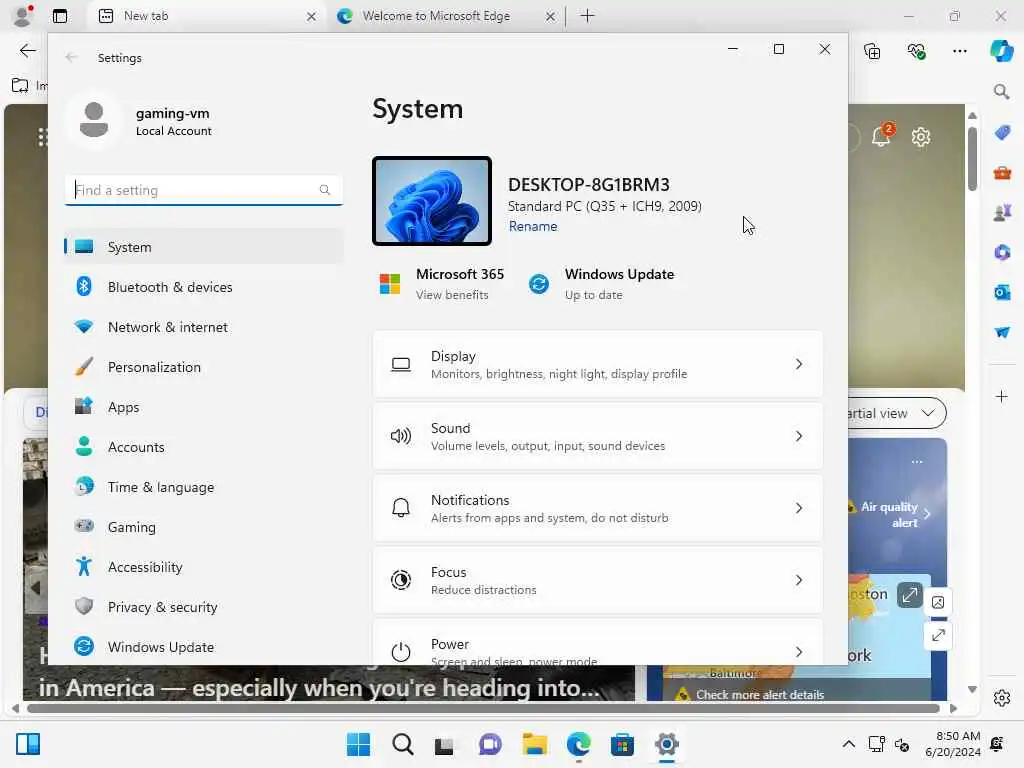Open Edge sidebar Tools briefcase icon
1024x768 pixels.
click(x=1002, y=173)
